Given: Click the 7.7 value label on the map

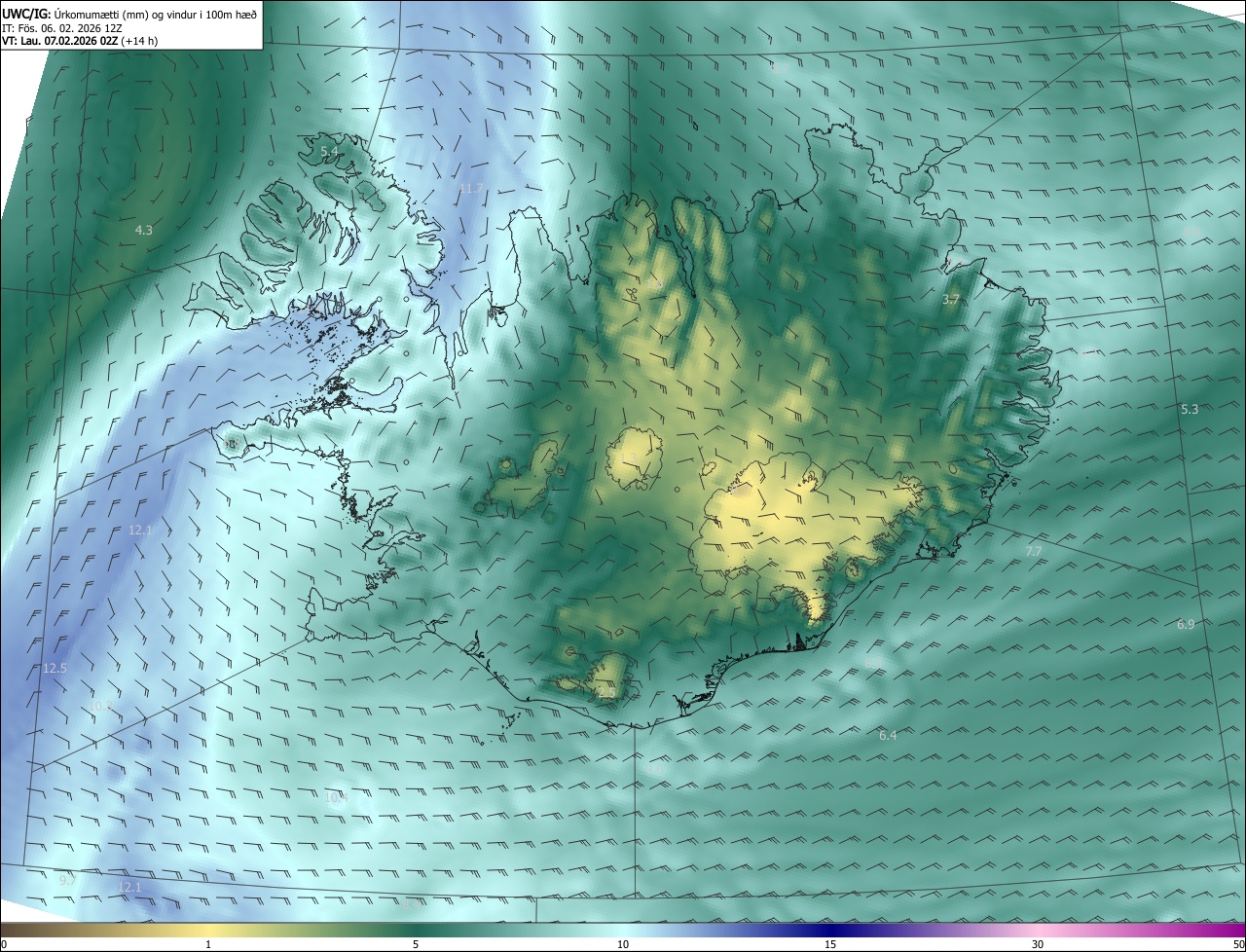Looking at the screenshot, I should coord(1034,552).
